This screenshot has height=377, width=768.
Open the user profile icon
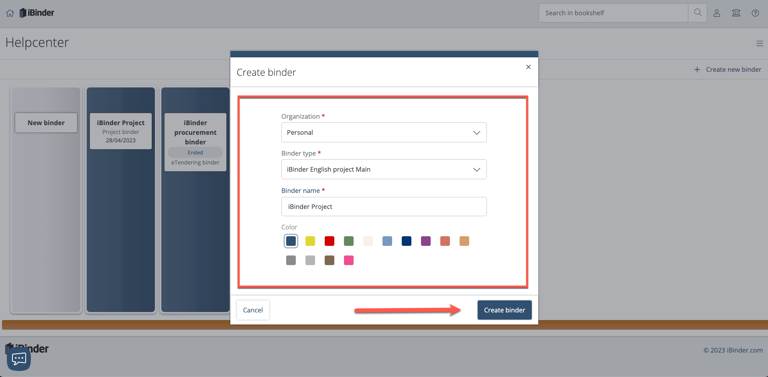(717, 13)
